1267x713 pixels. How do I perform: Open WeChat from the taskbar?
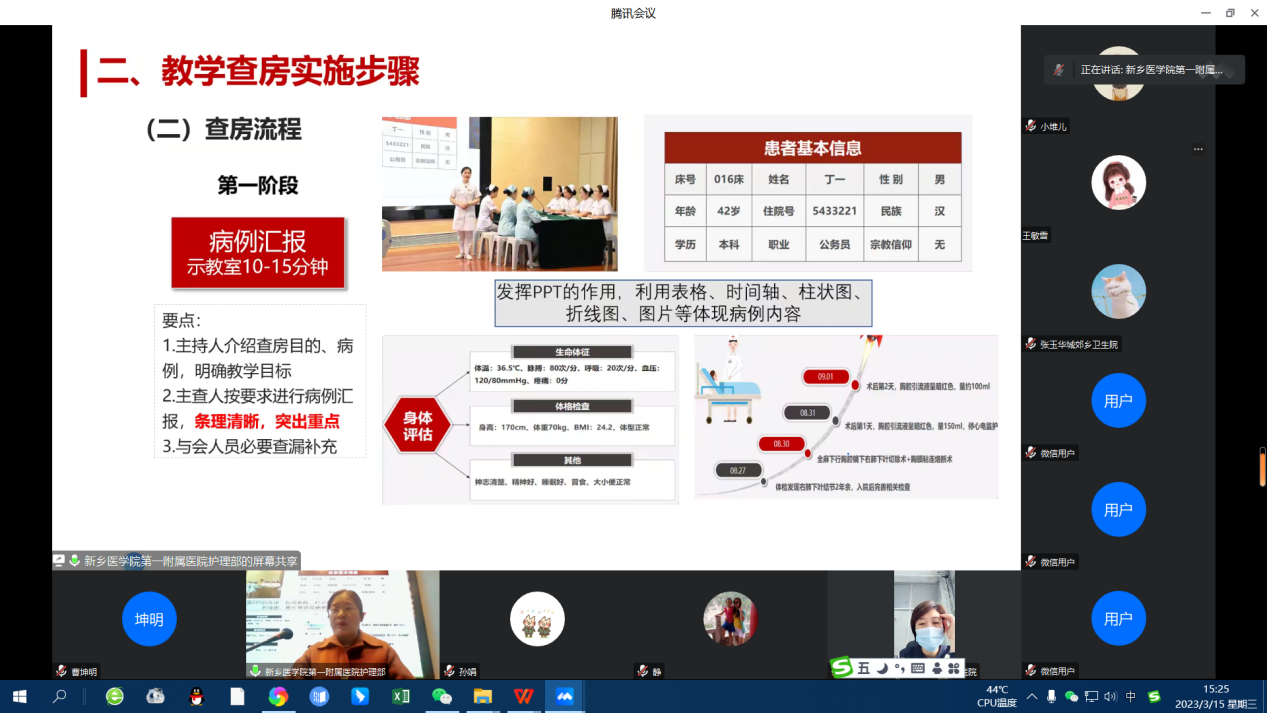441,696
